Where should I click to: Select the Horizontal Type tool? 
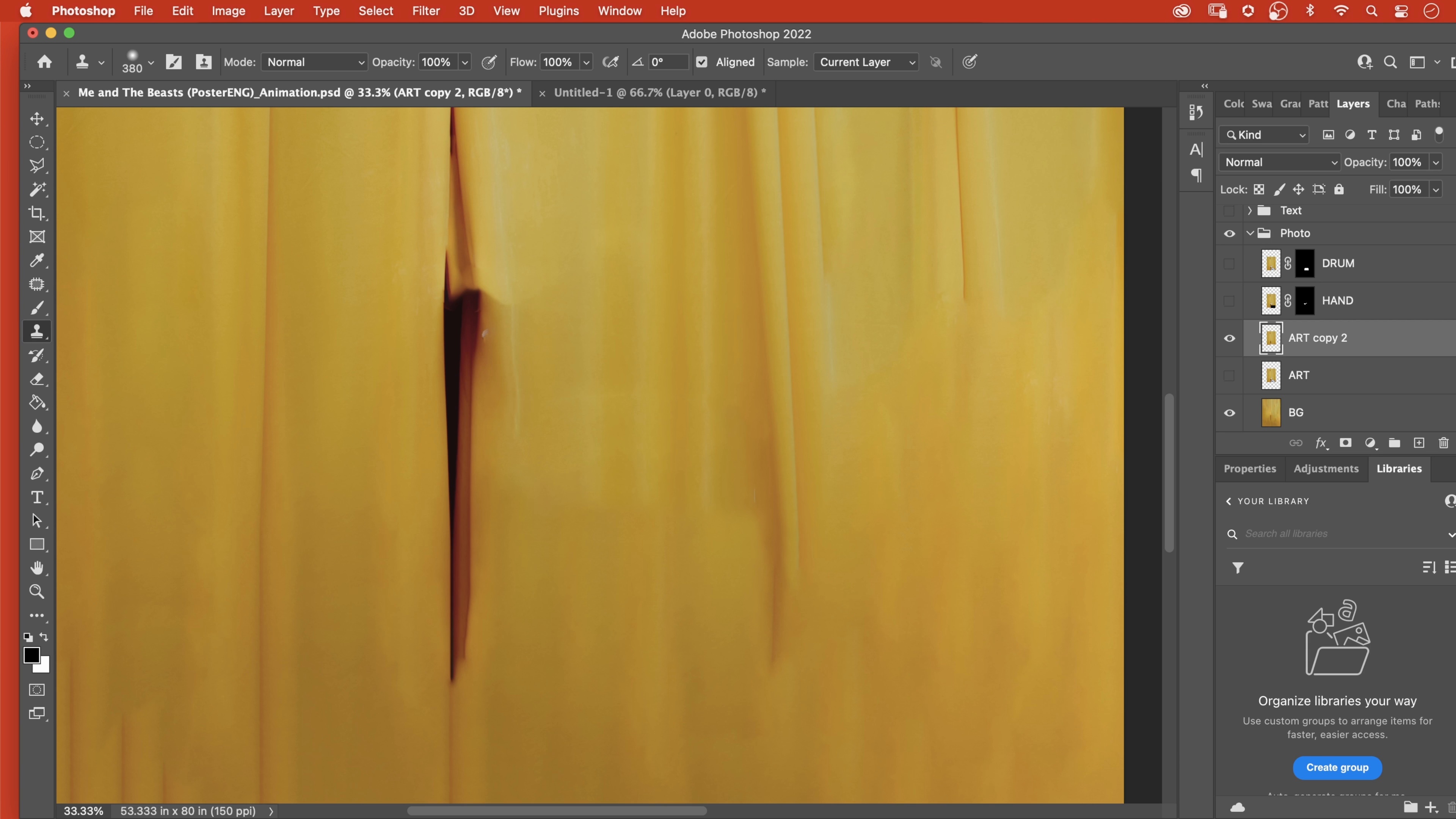click(x=37, y=497)
